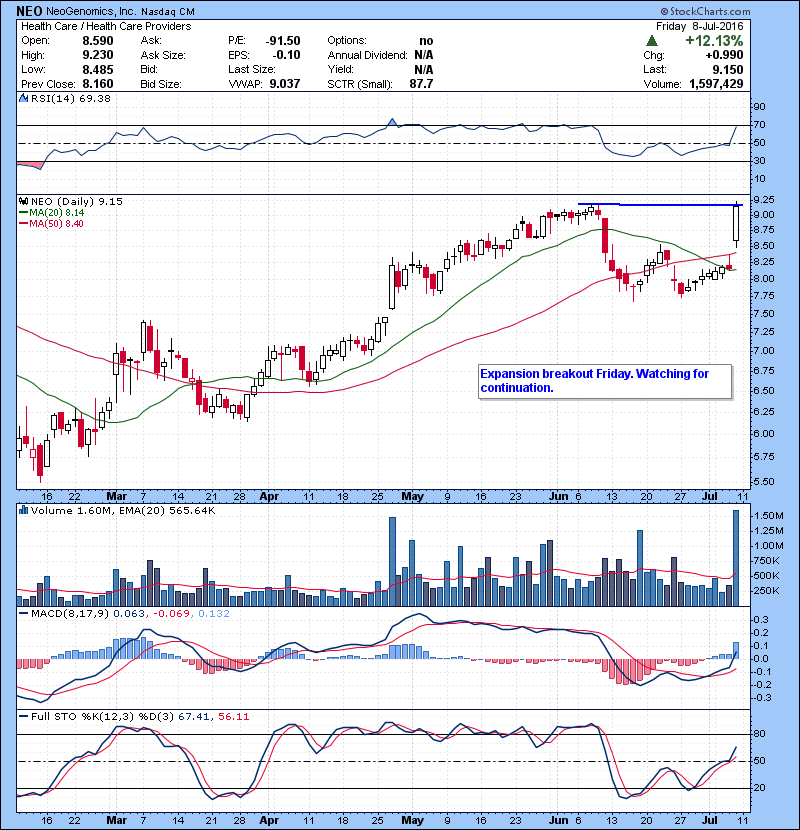Click the Open value 8.590

(x=98, y=41)
